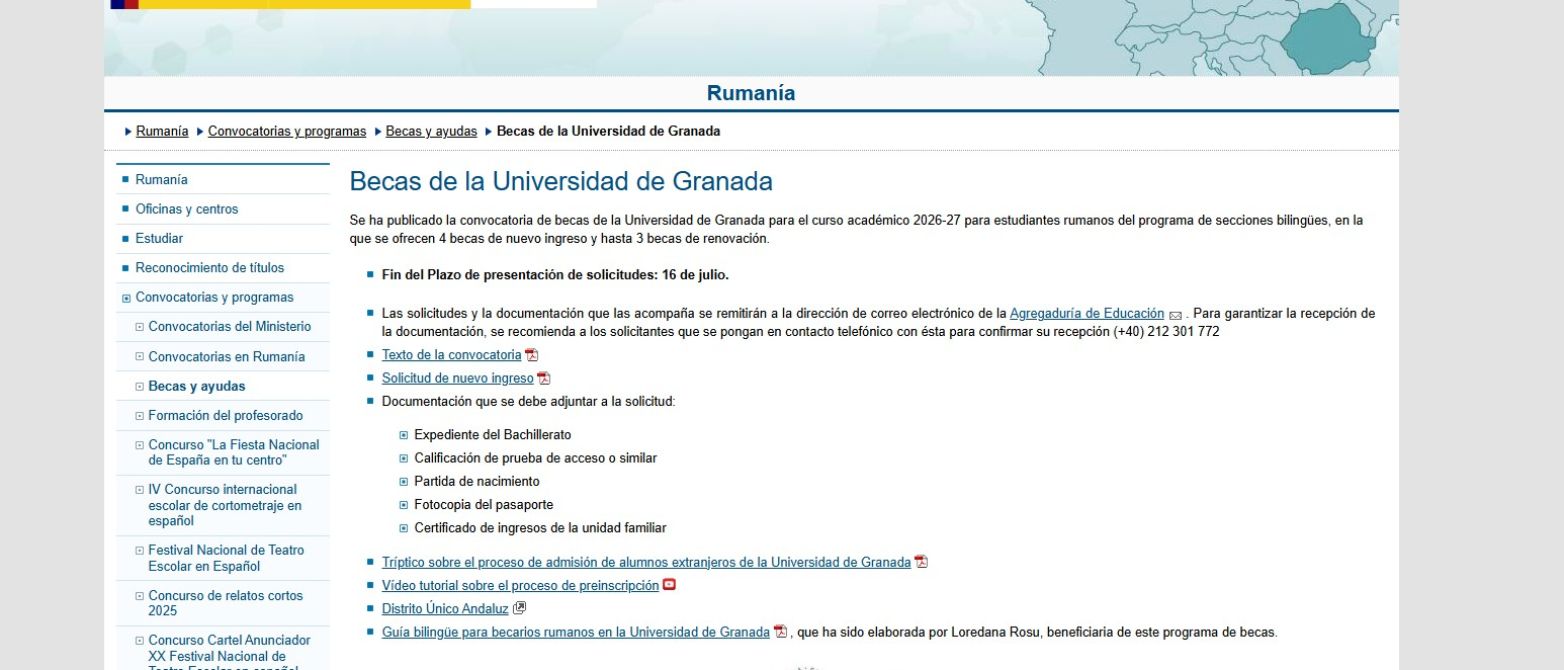Screen dimensions: 1564x670
Task: Open Becas y ayudas sidebar entry
Action: (197, 386)
